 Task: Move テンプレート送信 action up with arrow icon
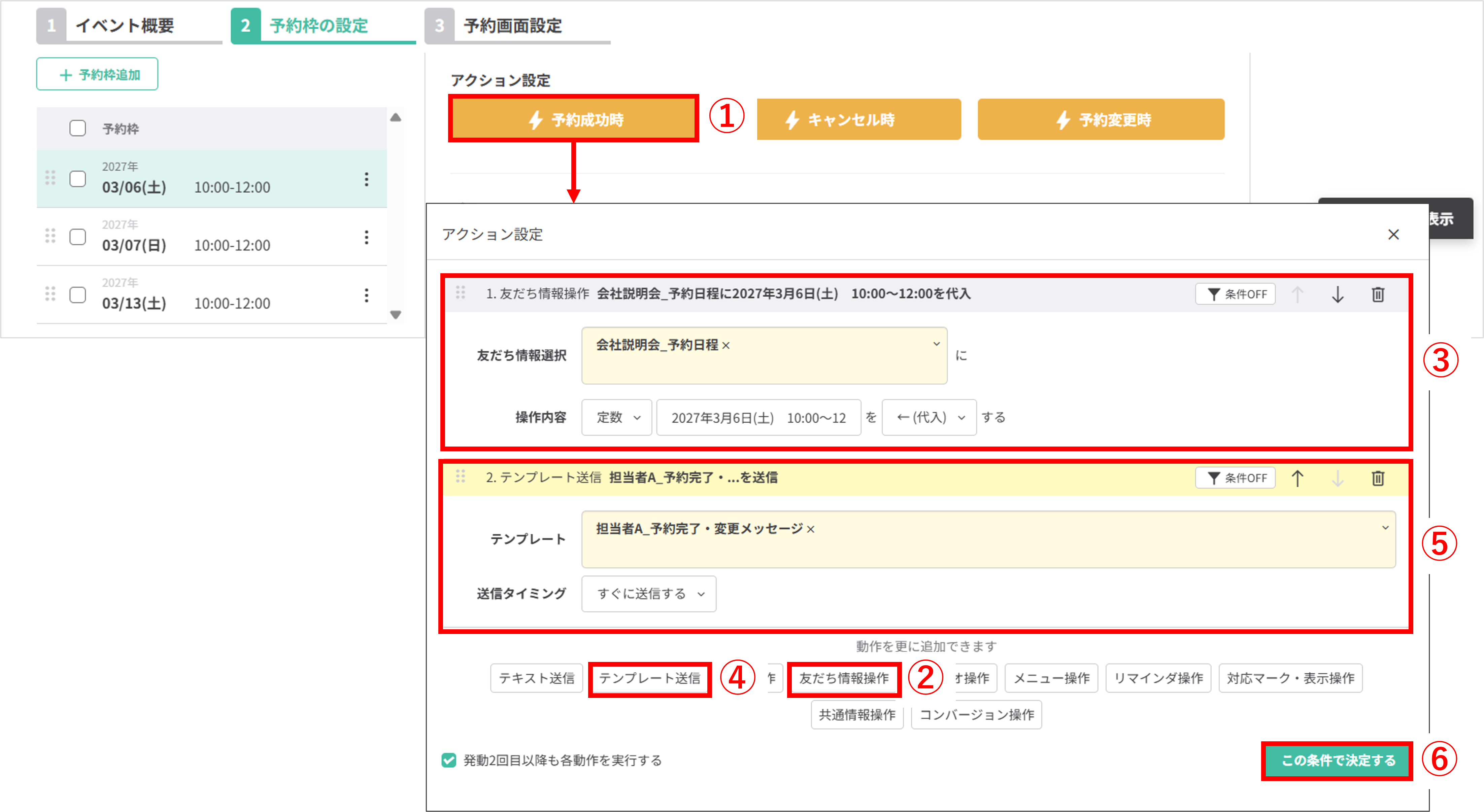click(1298, 478)
